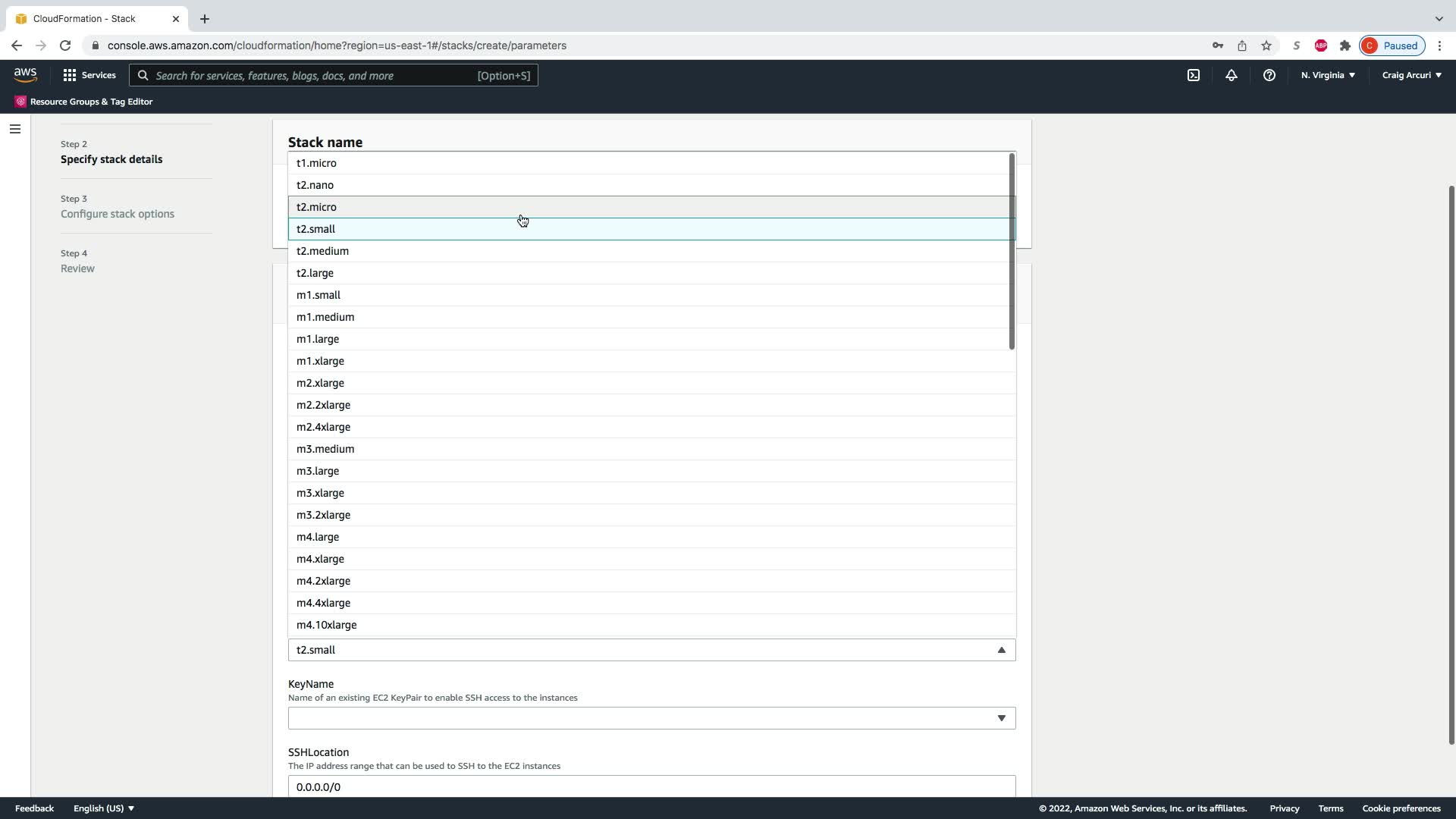Open the N. Virginia region dropdown
1456x819 pixels.
point(1328,75)
